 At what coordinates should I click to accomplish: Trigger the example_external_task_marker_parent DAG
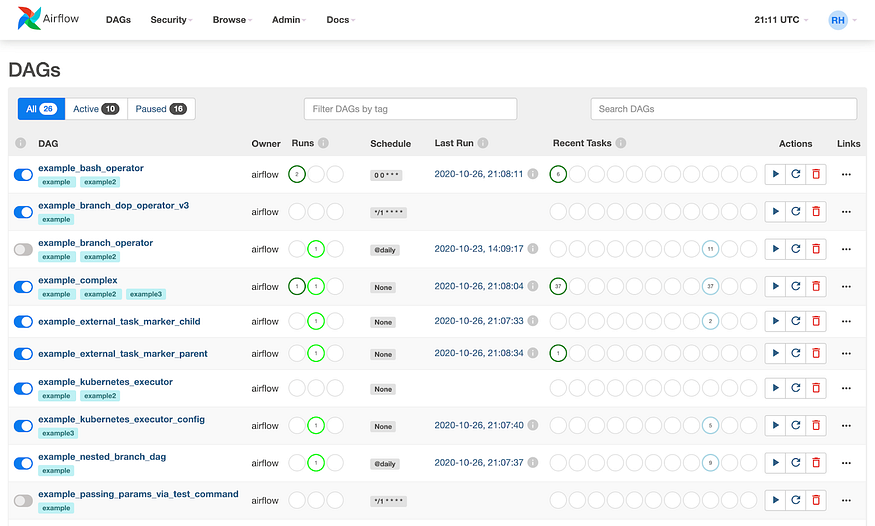point(775,353)
